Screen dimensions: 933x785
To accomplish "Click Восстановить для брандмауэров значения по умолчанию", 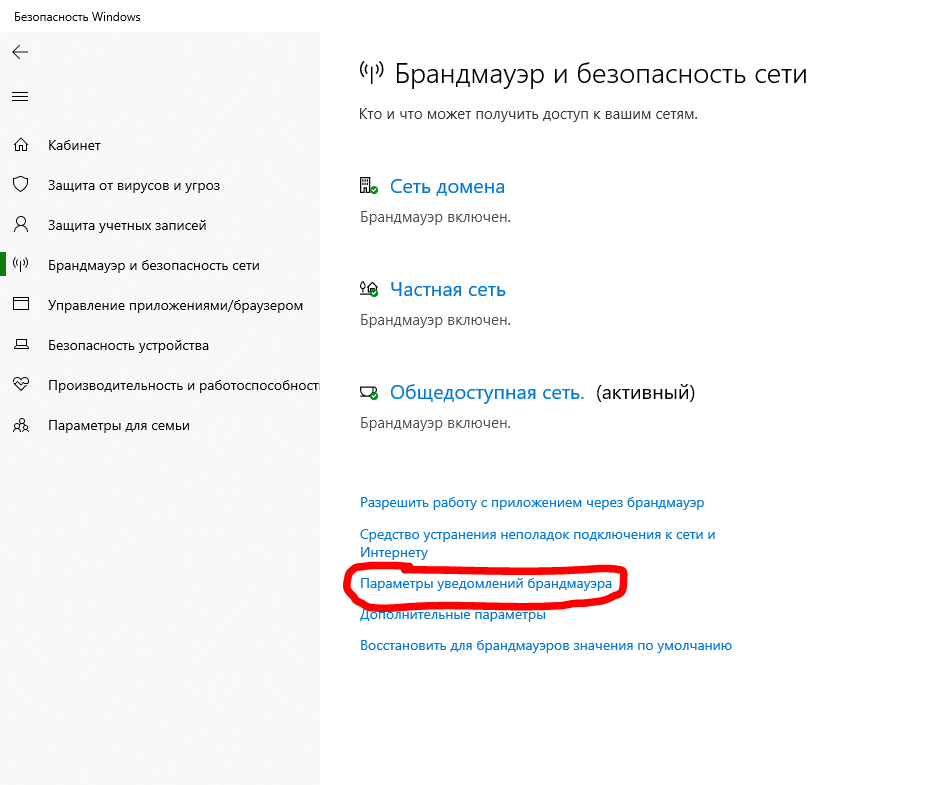I will click(546, 645).
